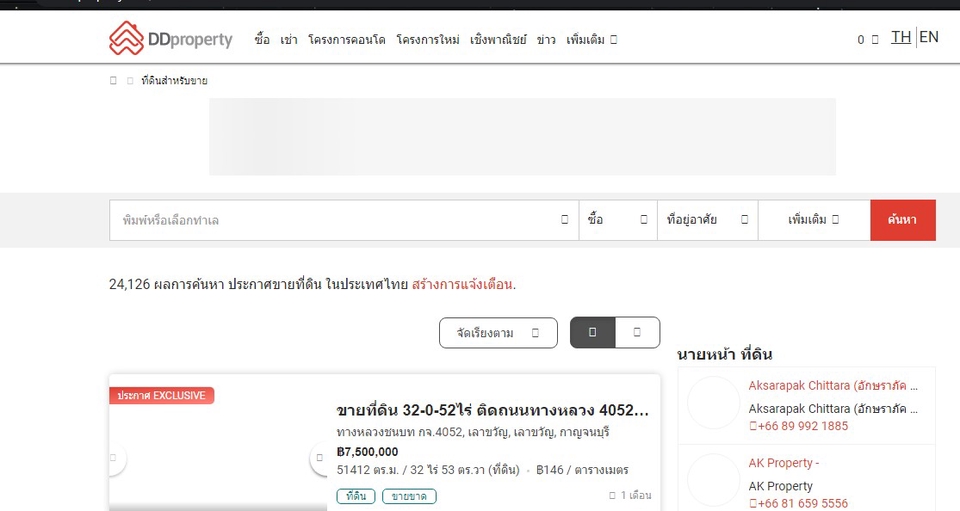Click the ที่ดินสำหรับขาย breadcrumb
The height and width of the screenshot is (511, 960).
point(174,80)
